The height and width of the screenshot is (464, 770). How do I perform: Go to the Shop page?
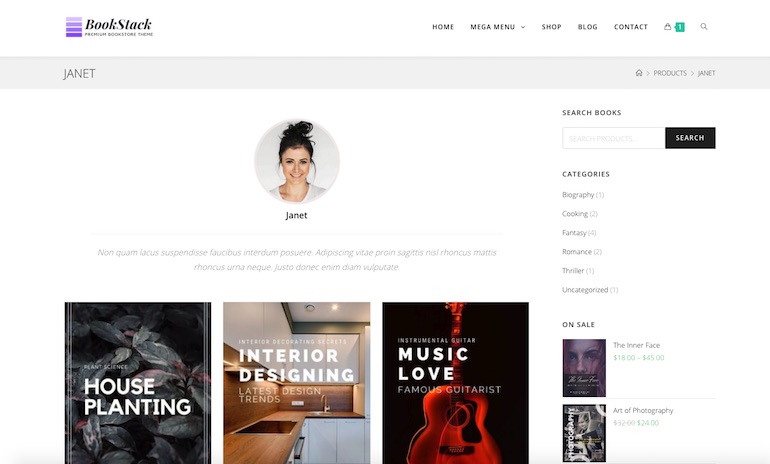pos(551,27)
